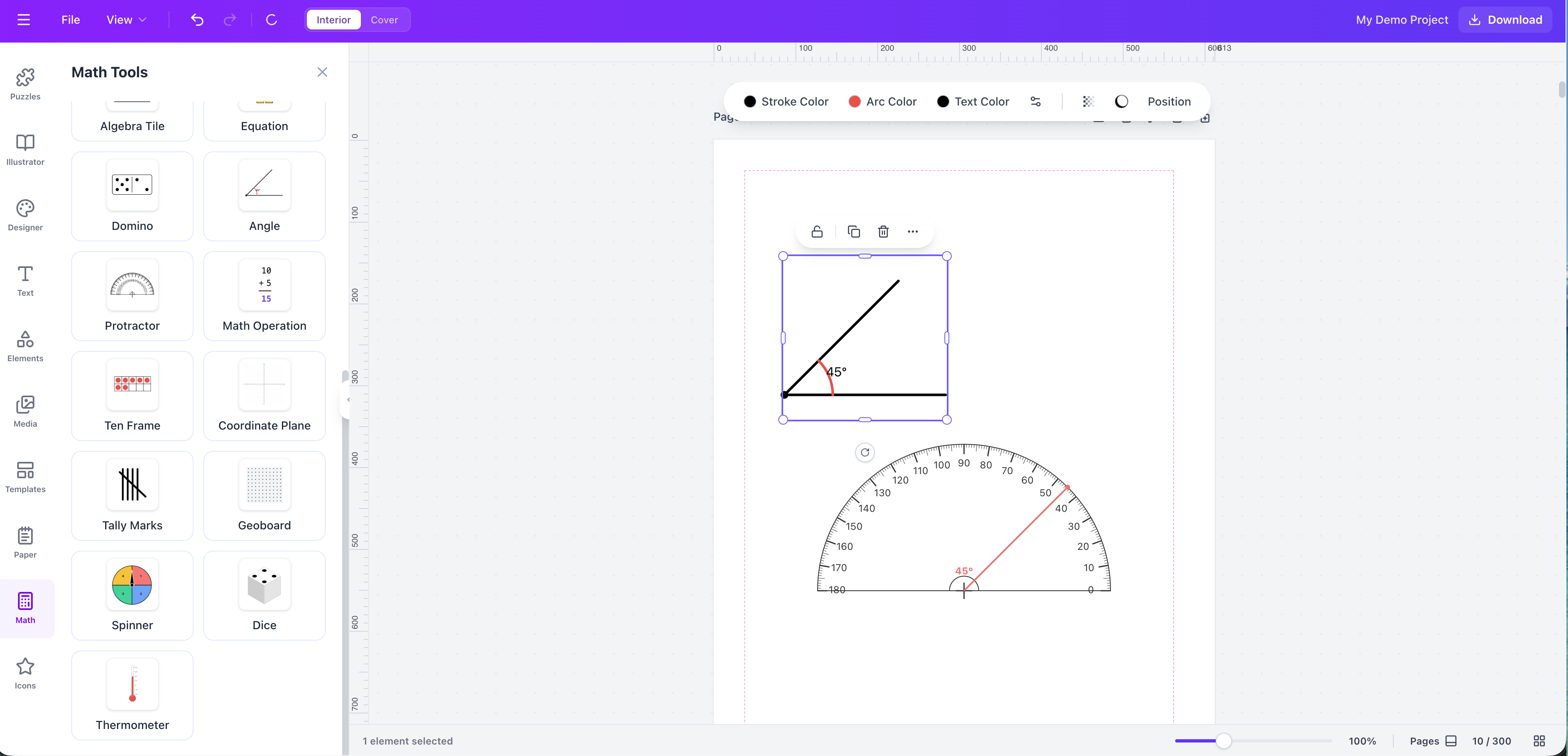The width and height of the screenshot is (1568, 756).
Task: Open angle adjustment settings with sliders icon
Action: 1035,101
